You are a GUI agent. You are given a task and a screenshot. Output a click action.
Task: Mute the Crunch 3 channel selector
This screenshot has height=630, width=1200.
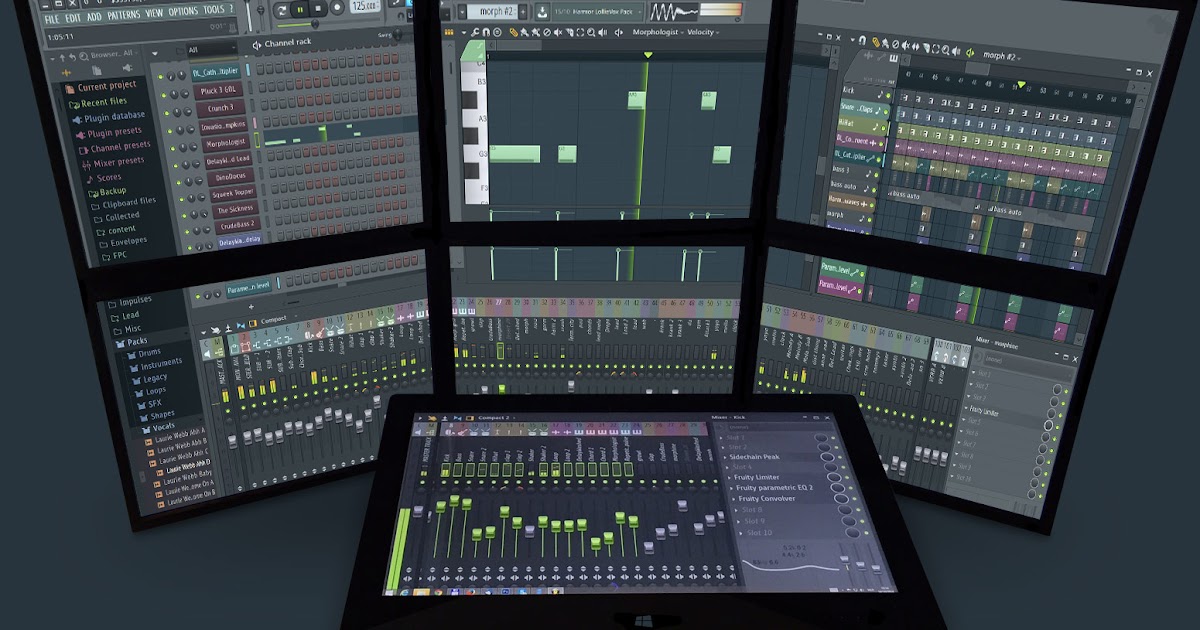pyautogui.click(x=166, y=112)
